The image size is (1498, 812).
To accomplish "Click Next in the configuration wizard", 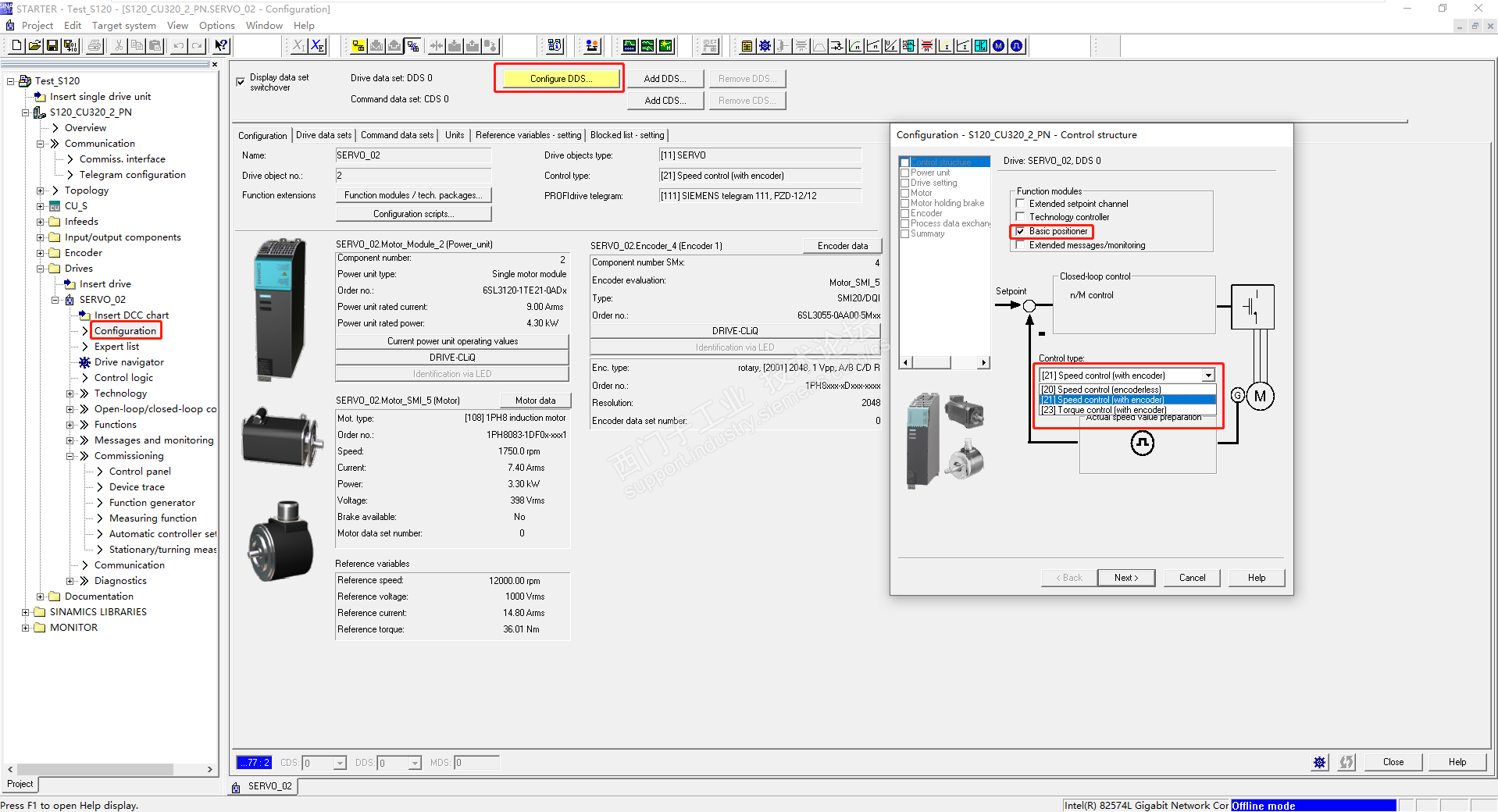I will 1126,578.
